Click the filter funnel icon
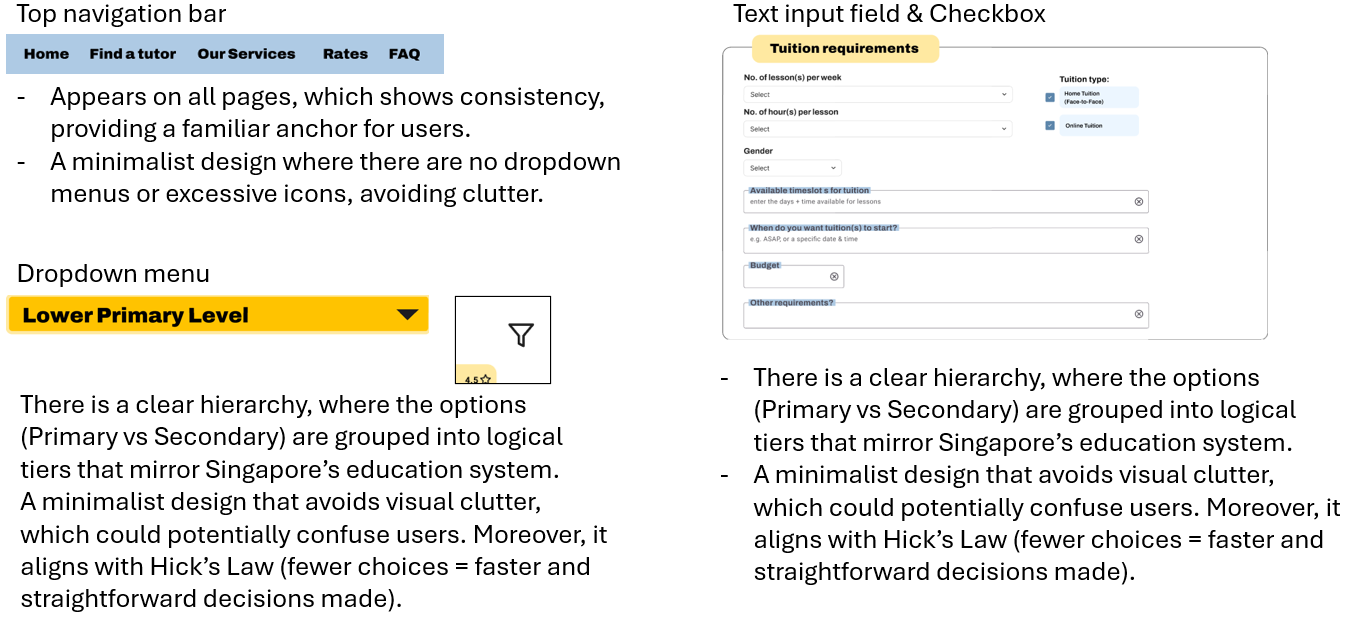 520,335
